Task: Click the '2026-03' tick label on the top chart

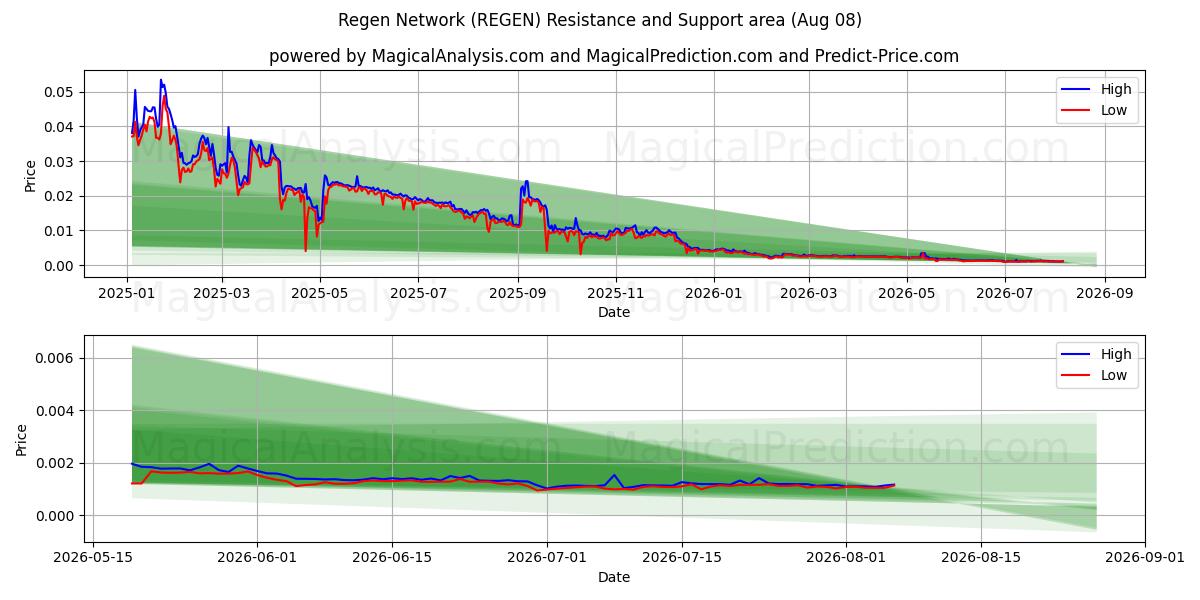Action: pyautogui.click(x=808, y=293)
